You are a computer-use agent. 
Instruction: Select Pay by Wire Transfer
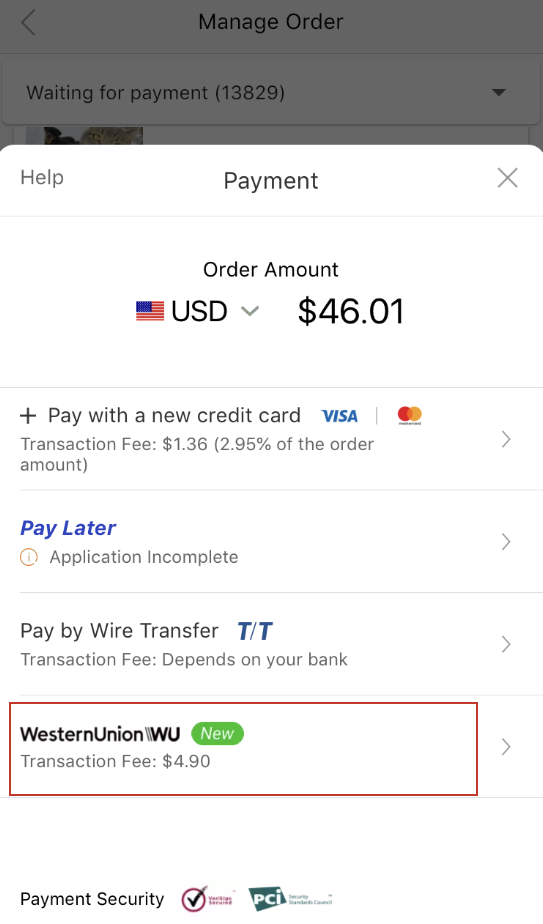pyautogui.click(x=271, y=644)
